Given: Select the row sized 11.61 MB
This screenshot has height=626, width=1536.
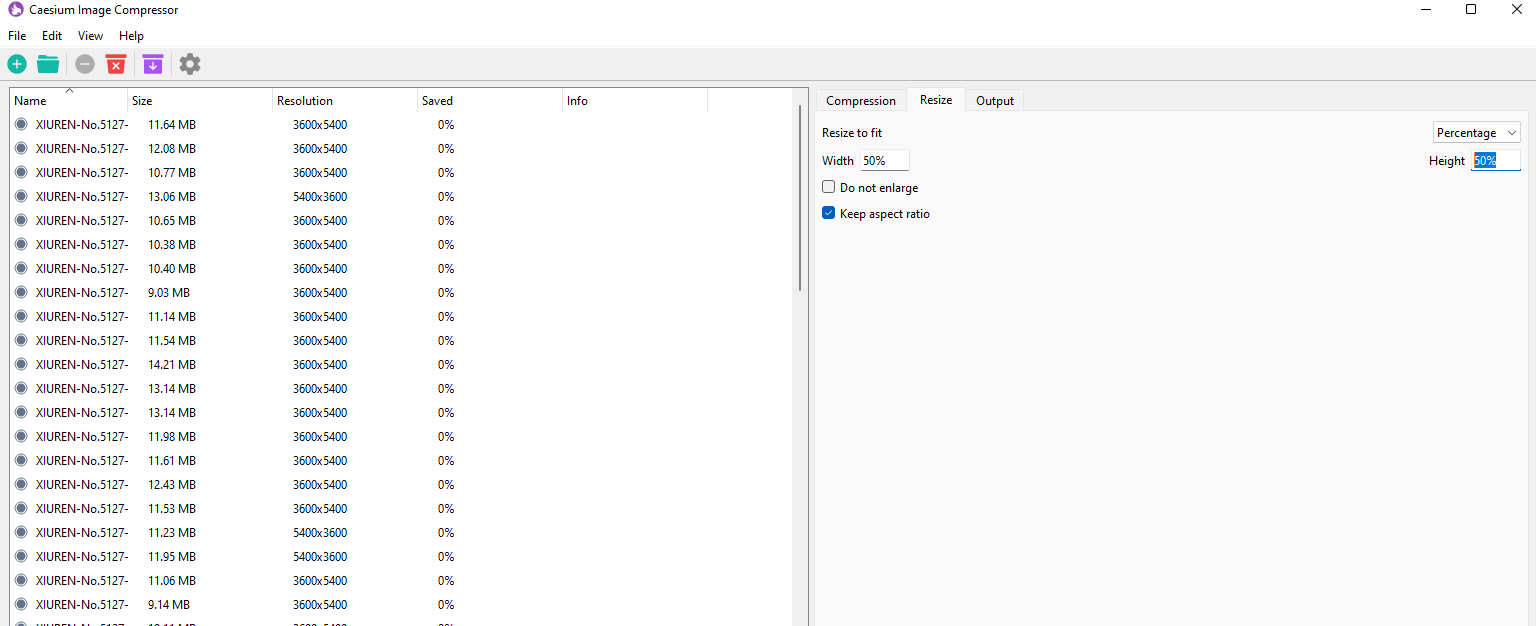Looking at the screenshot, I should pyautogui.click(x=400, y=461).
